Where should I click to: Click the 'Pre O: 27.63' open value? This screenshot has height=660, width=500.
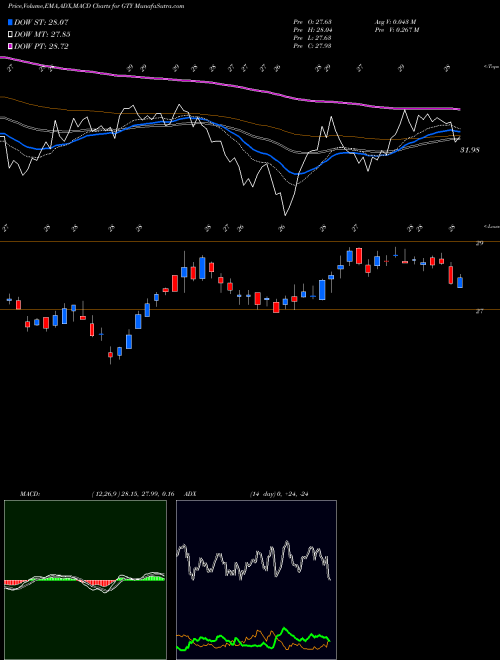pos(313,22)
